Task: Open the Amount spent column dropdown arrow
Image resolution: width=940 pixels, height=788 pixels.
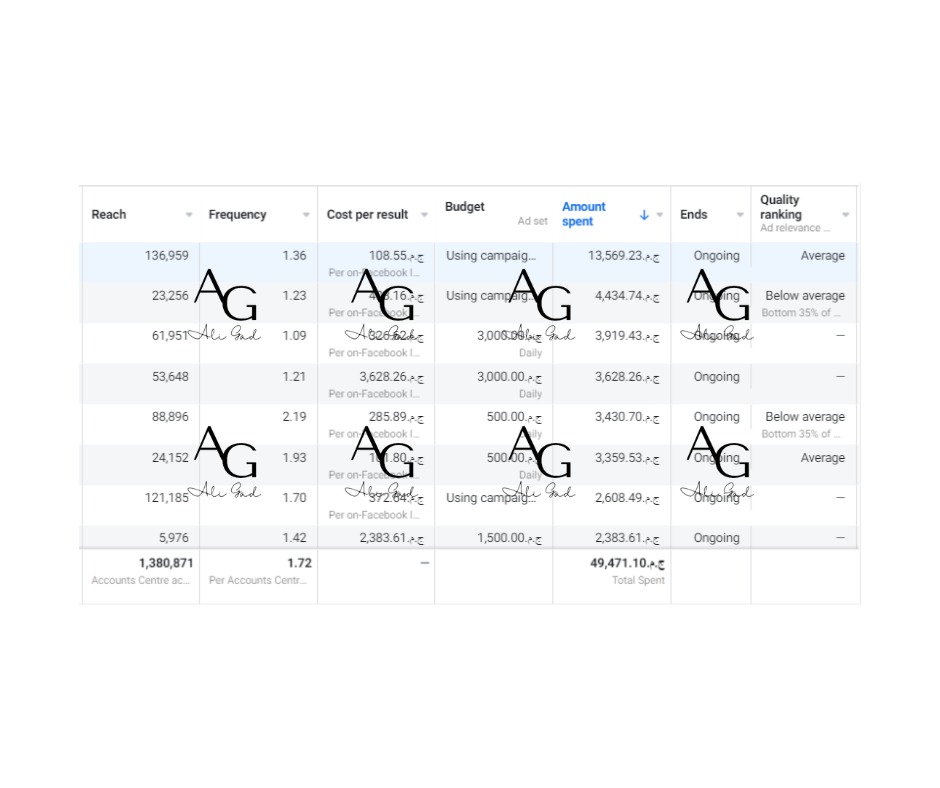Action: [659, 215]
